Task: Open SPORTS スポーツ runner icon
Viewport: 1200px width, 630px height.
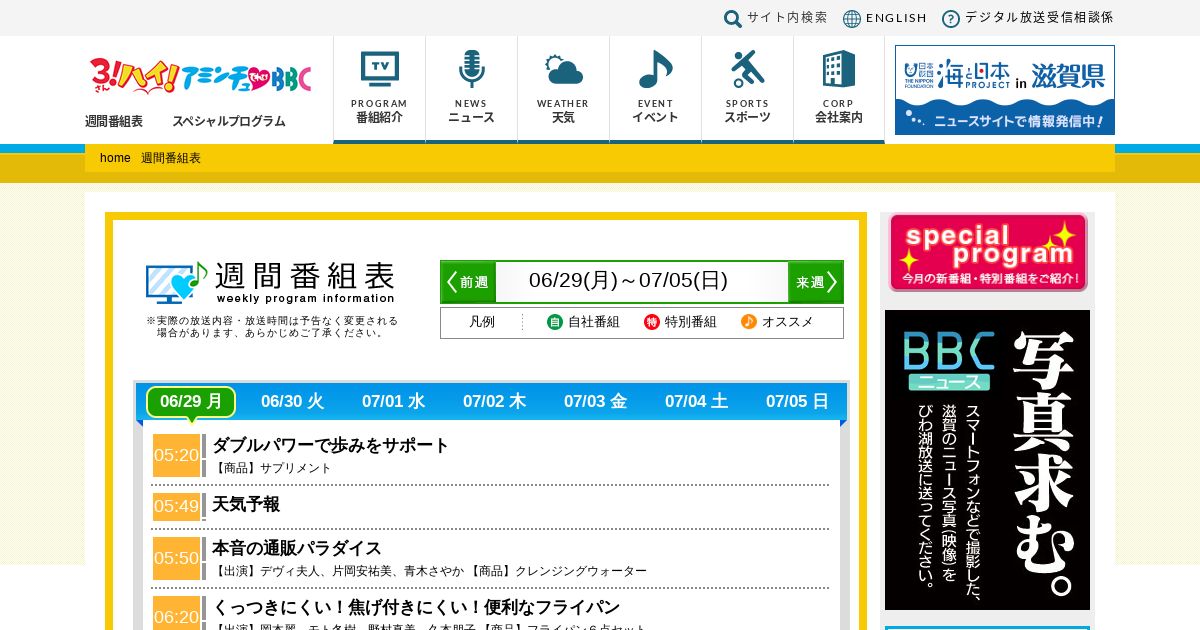Action: 748,69
